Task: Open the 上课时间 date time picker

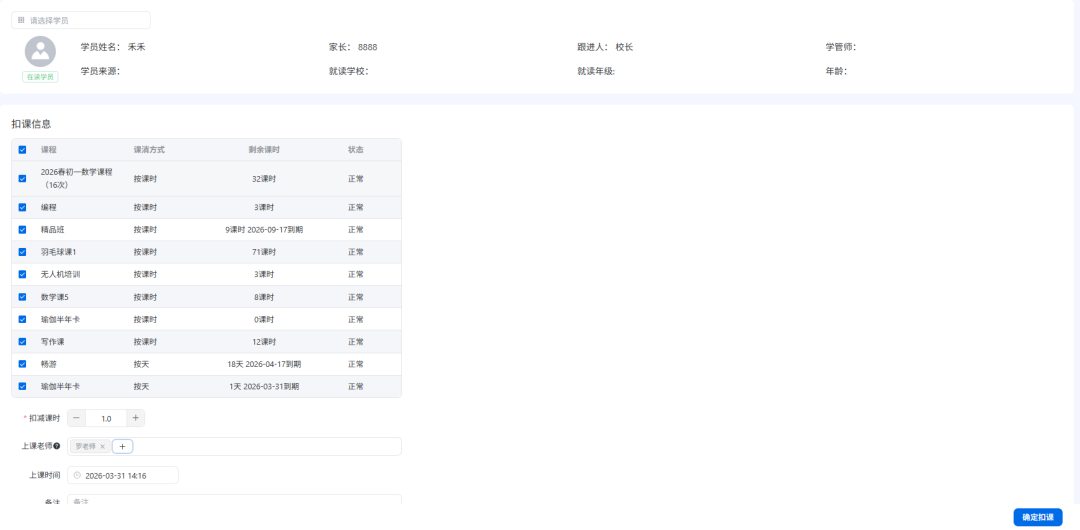Action: tap(125, 475)
